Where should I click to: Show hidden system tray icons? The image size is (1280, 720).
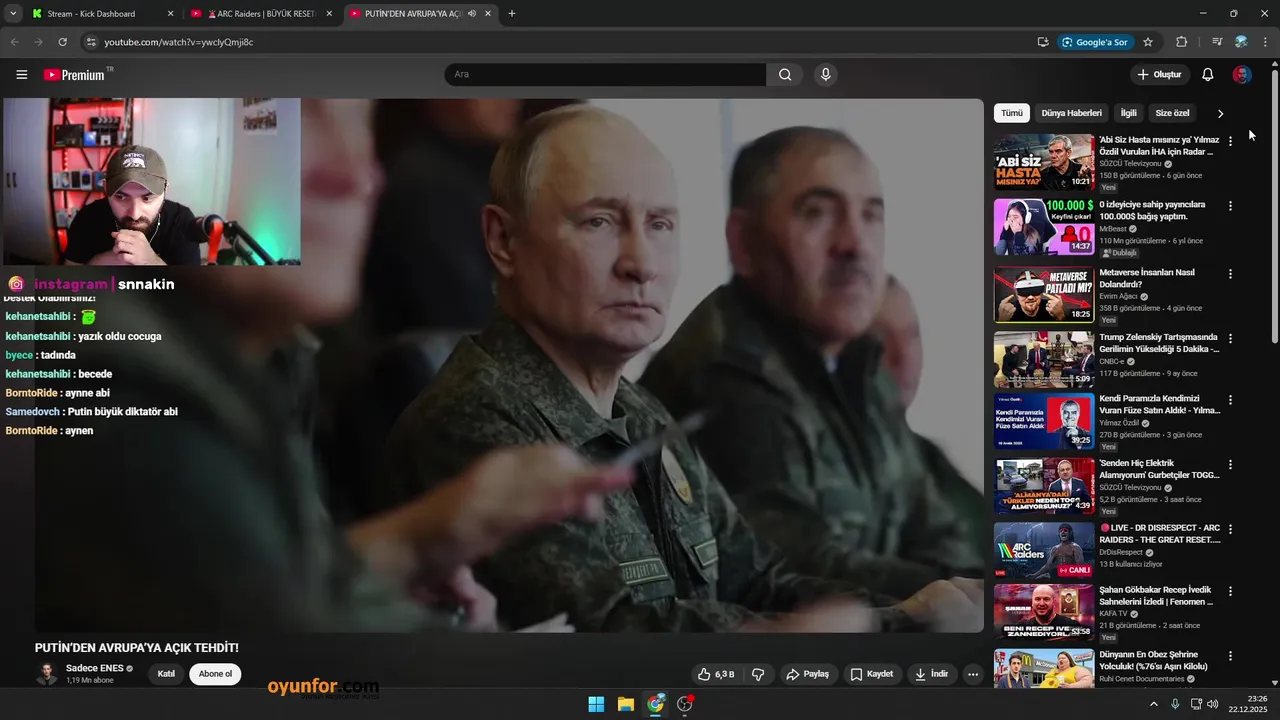(1154, 704)
